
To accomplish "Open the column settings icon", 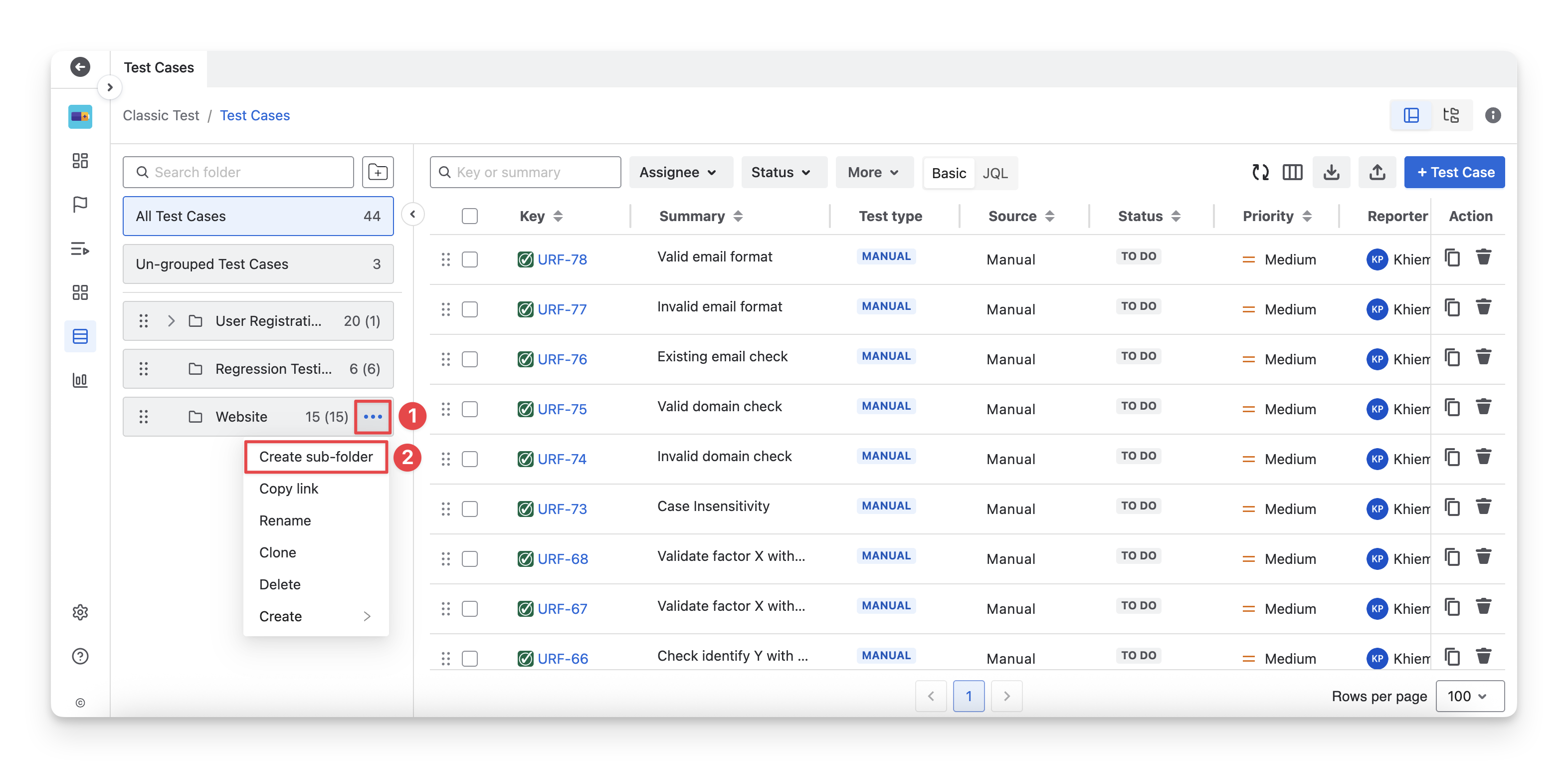I will click(x=1292, y=172).
